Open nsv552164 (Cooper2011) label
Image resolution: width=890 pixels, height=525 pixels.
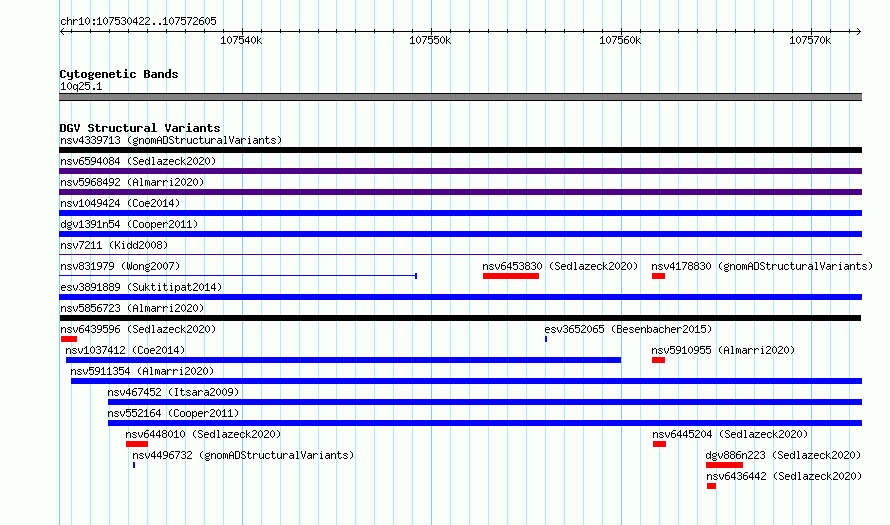(173, 413)
